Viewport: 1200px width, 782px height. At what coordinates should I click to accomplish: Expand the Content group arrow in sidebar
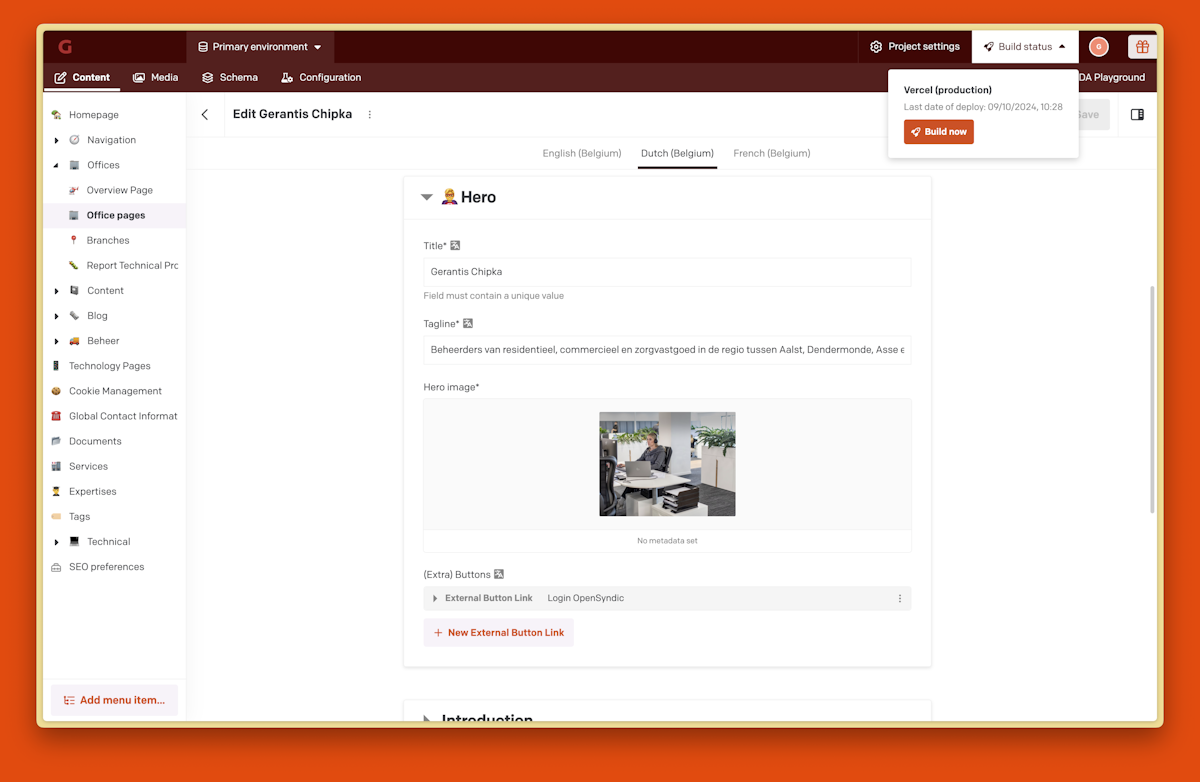tap(56, 291)
